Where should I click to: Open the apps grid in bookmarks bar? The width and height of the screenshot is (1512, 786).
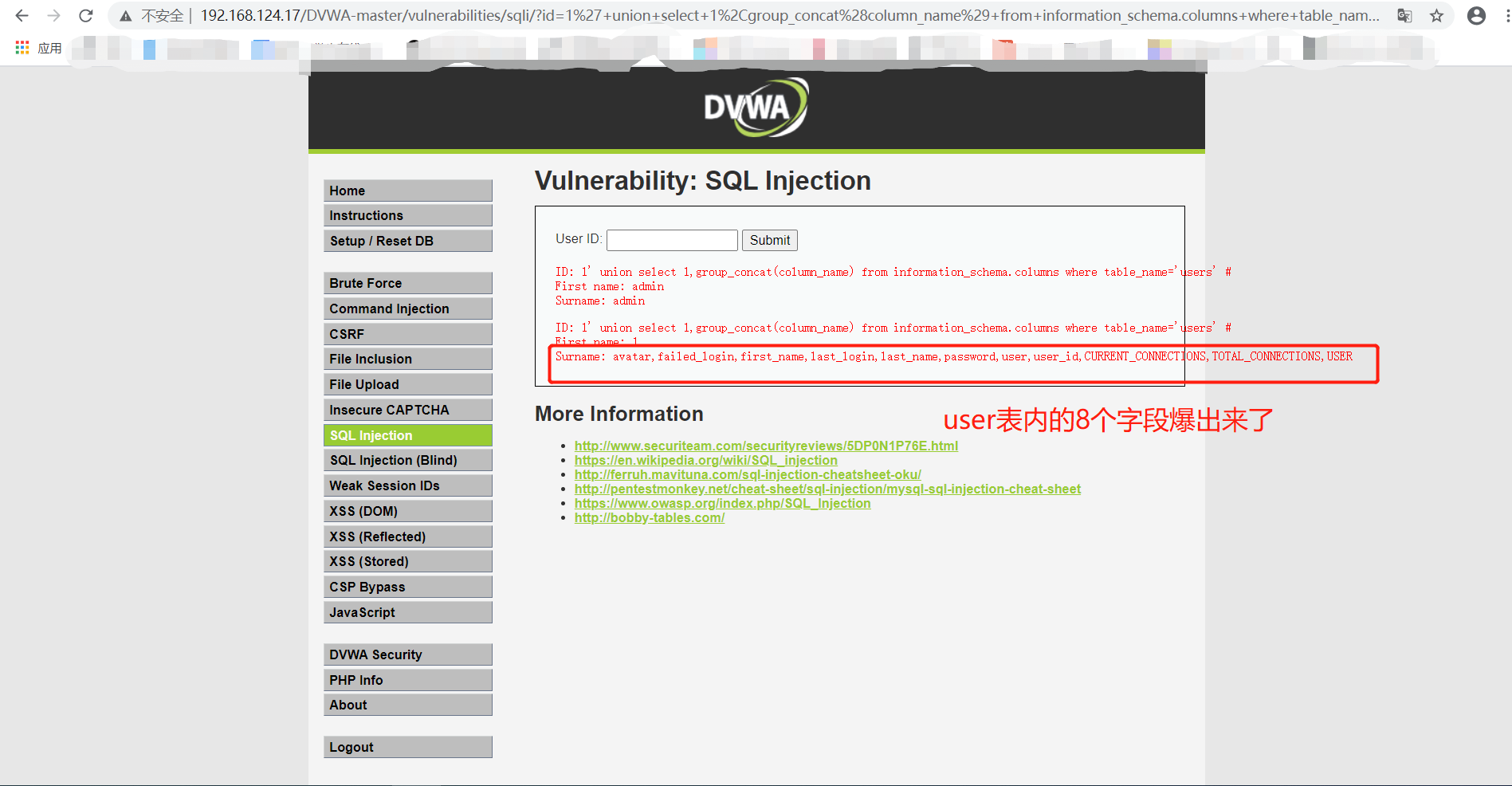[22, 48]
